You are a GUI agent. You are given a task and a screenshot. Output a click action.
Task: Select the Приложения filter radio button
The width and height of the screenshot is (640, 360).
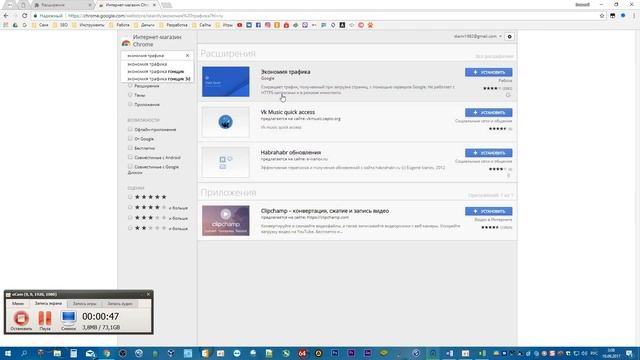pyautogui.click(x=130, y=104)
